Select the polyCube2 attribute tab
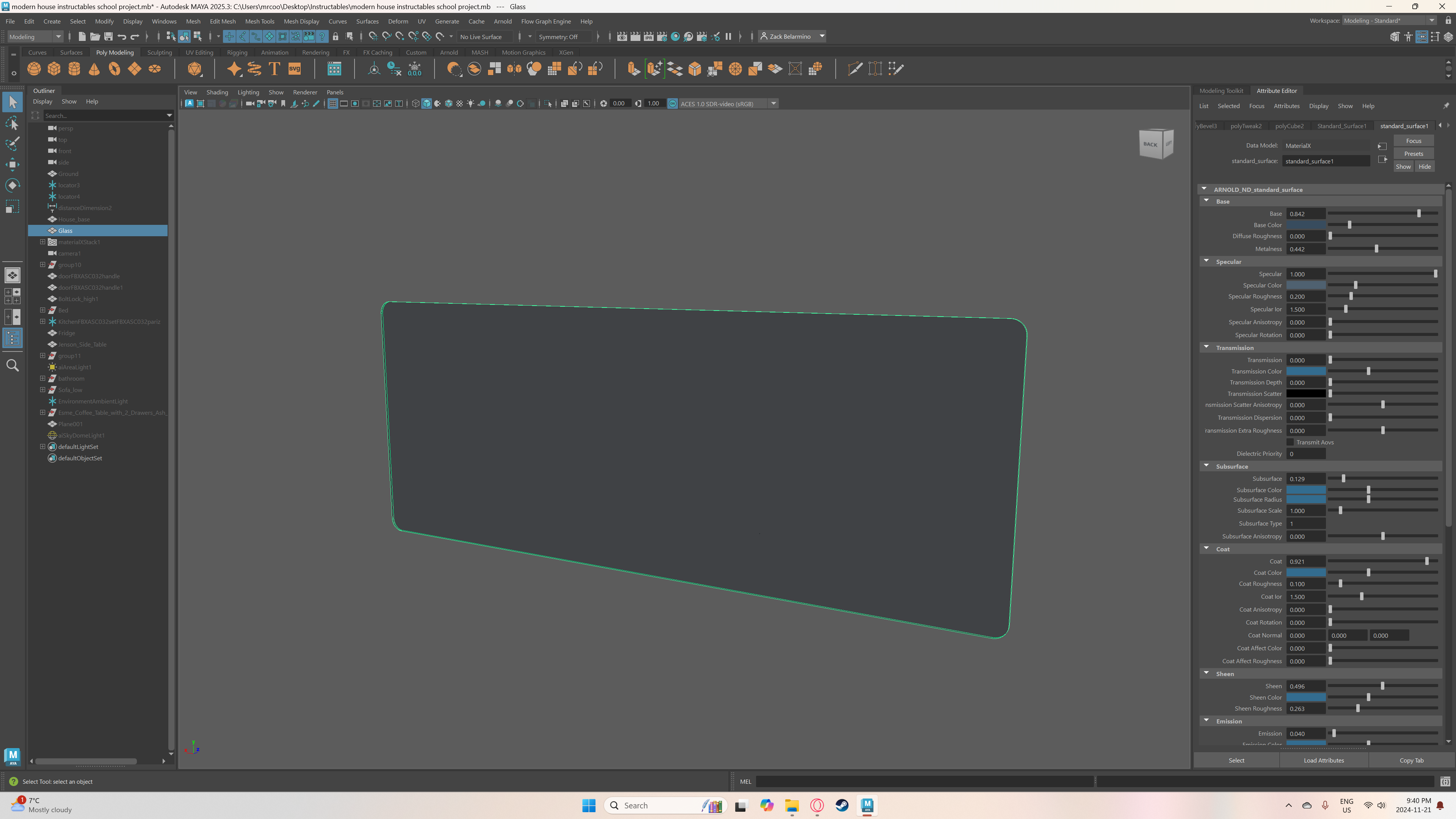Screen dimensions: 1456x819 point(1289,126)
